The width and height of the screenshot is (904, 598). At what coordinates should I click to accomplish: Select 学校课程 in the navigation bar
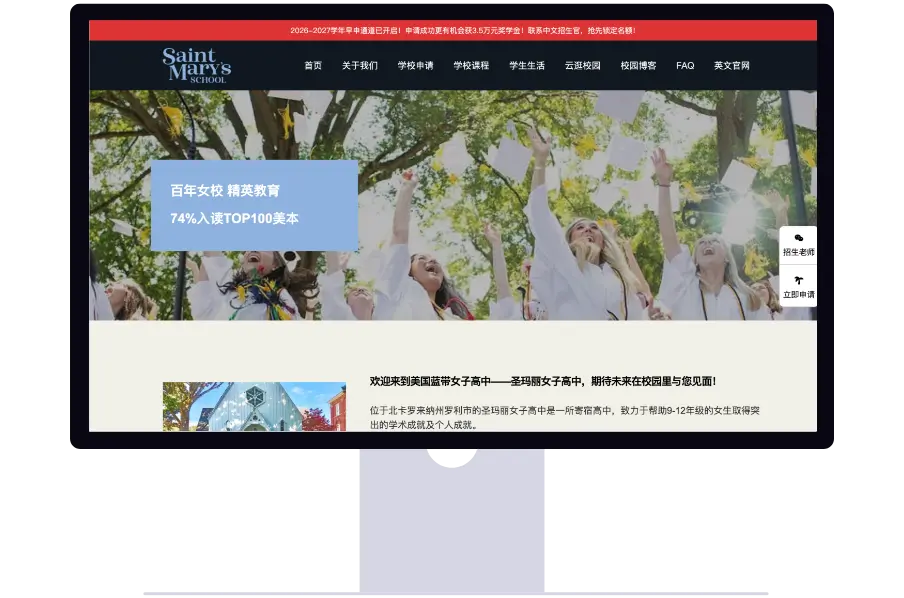(471, 66)
